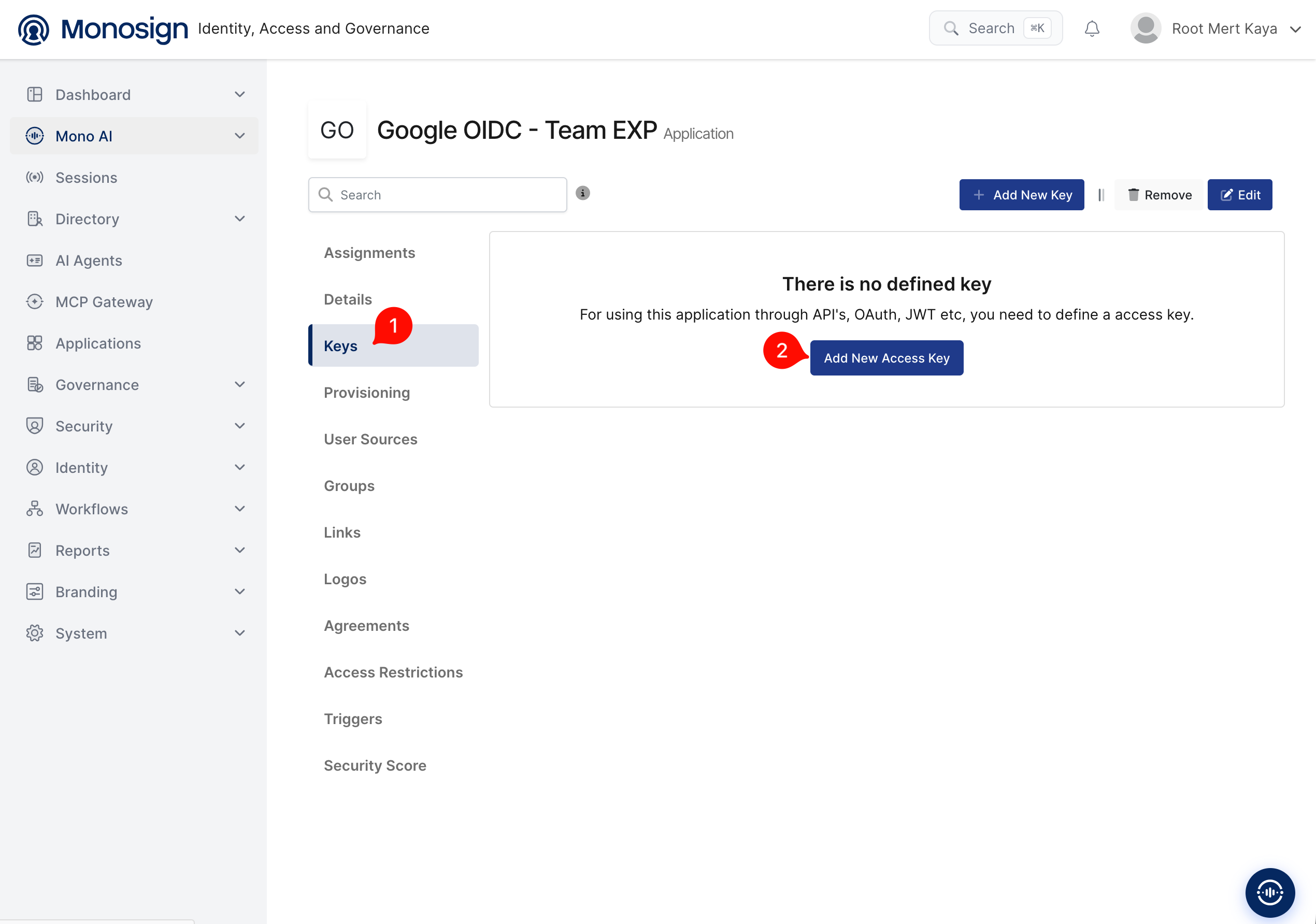Click the Workflows sidebar icon

pyautogui.click(x=34, y=509)
